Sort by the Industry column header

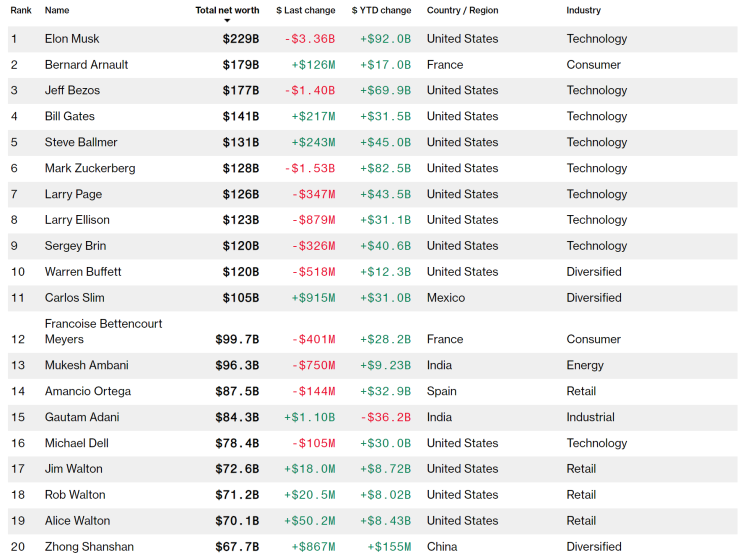pyautogui.click(x=584, y=10)
